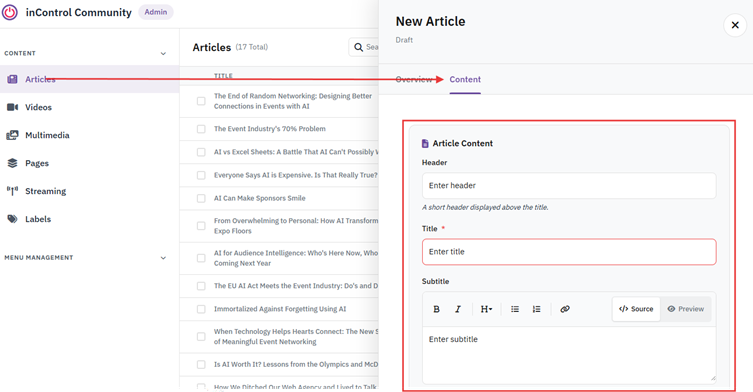Open 'Is AI Worth It?' article
Viewport: 753px width, 392px height.
coord(296,364)
